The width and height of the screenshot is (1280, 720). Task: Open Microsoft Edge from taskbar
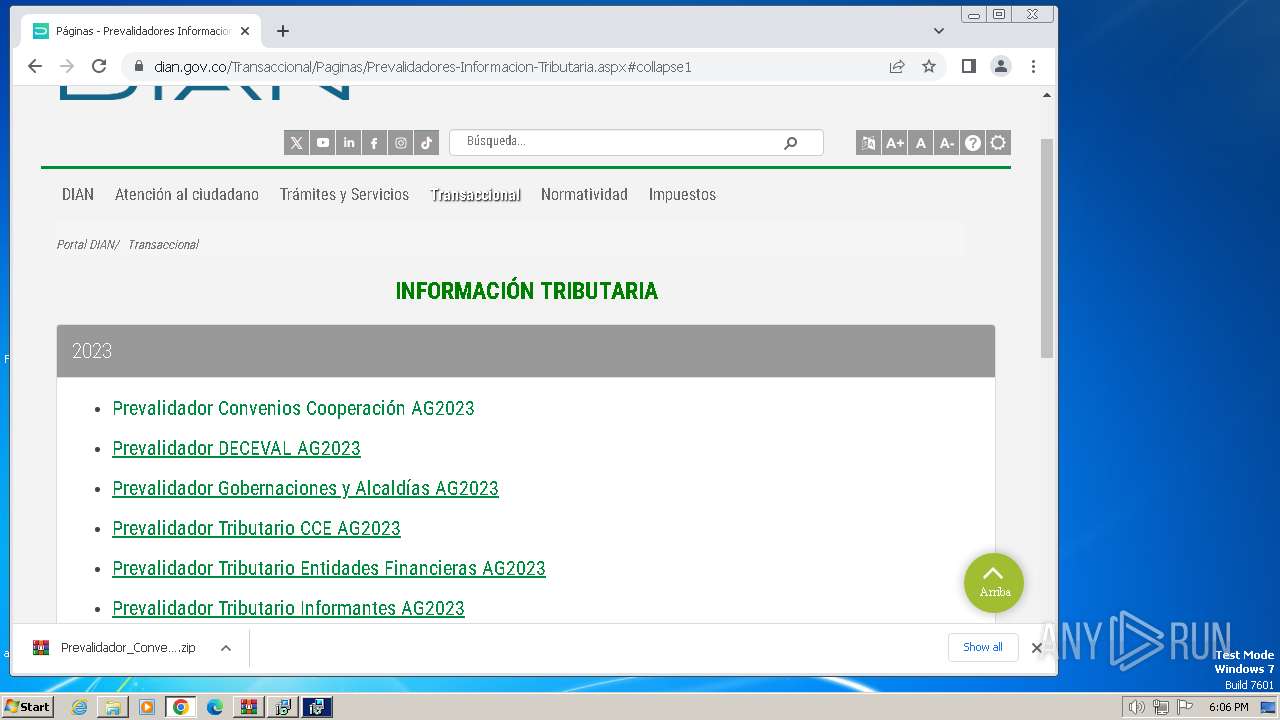pos(215,707)
